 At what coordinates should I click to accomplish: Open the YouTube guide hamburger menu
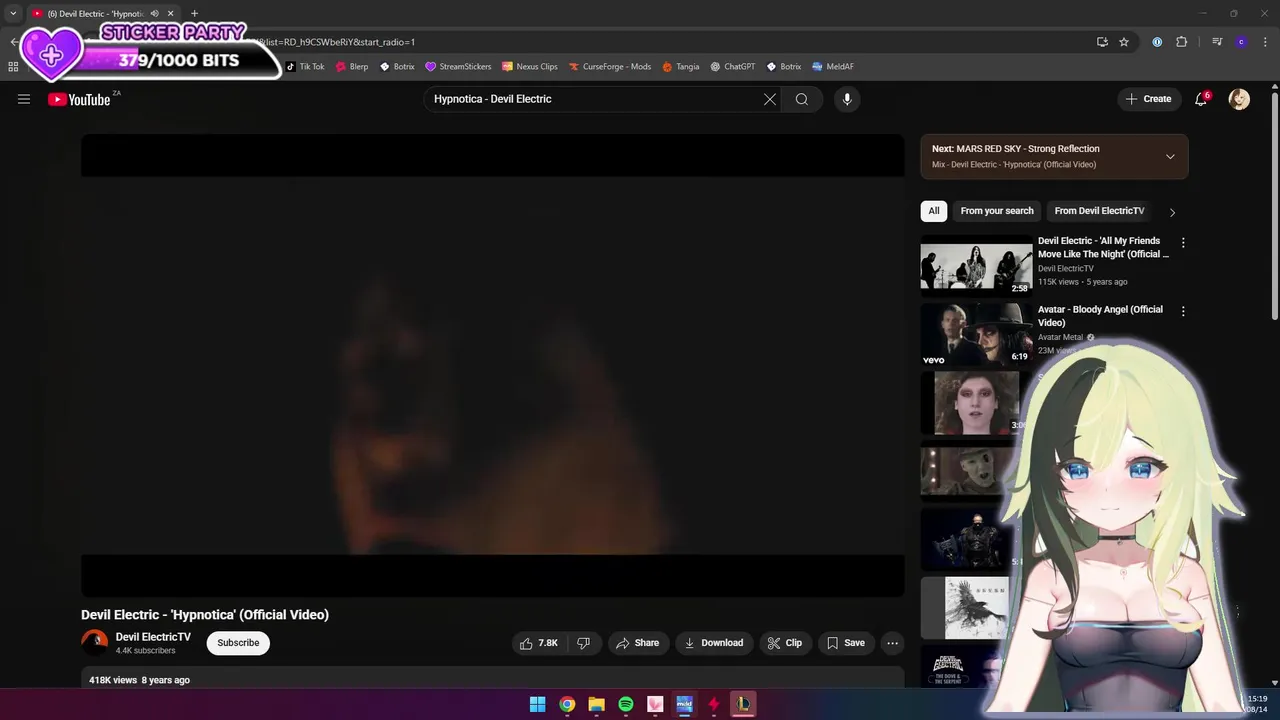[x=24, y=99]
